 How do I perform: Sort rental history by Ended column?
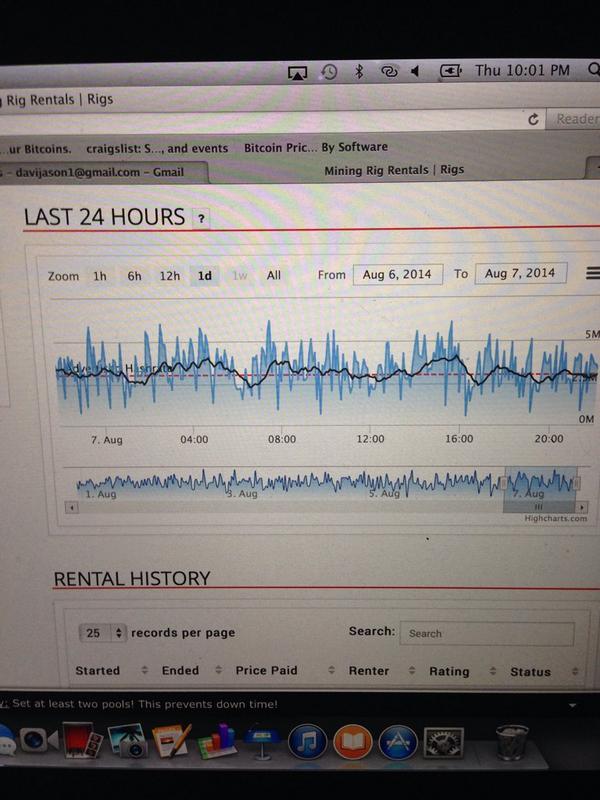[x=192, y=670]
